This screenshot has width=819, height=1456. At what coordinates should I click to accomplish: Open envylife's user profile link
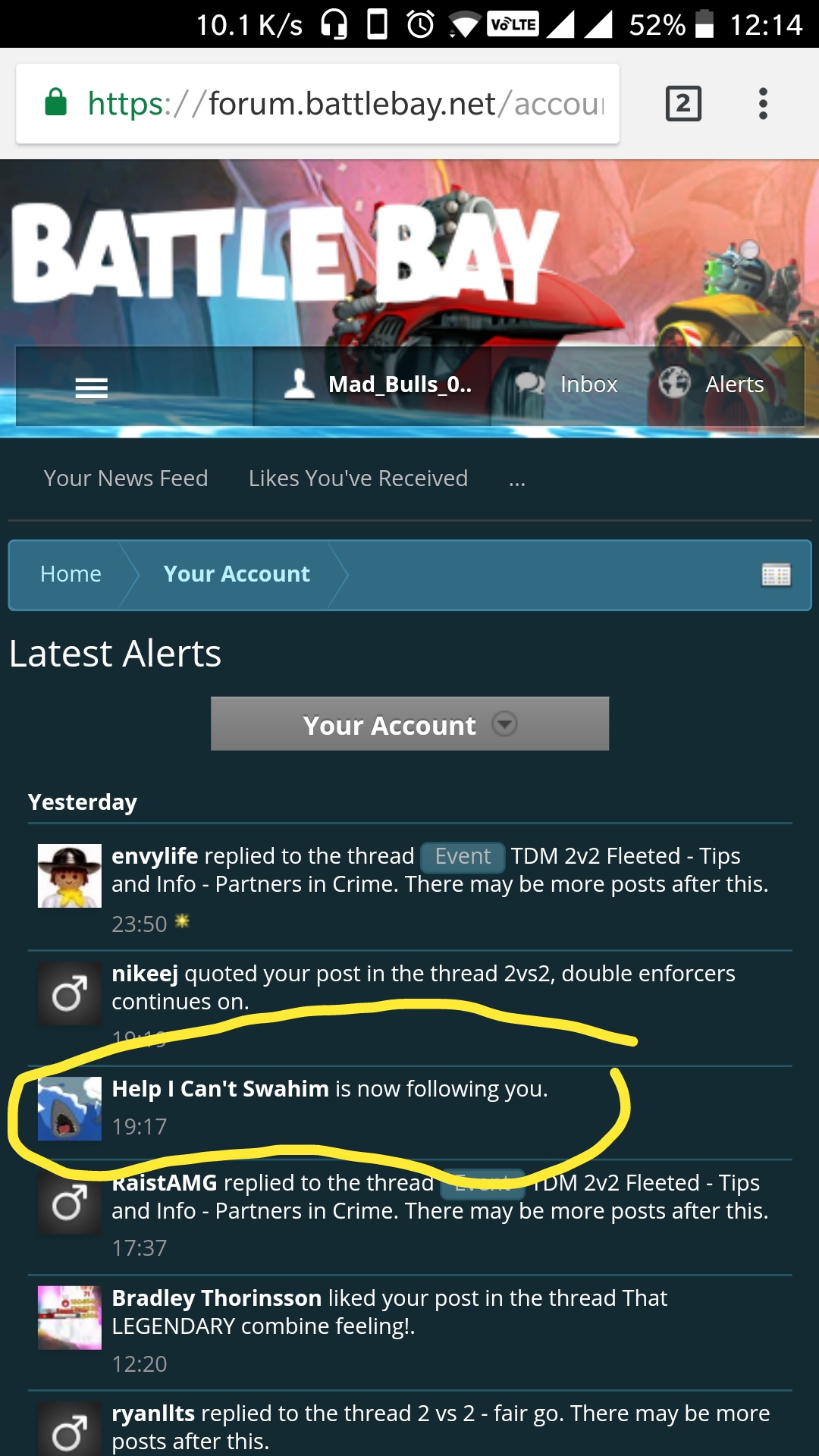coord(155,856)
